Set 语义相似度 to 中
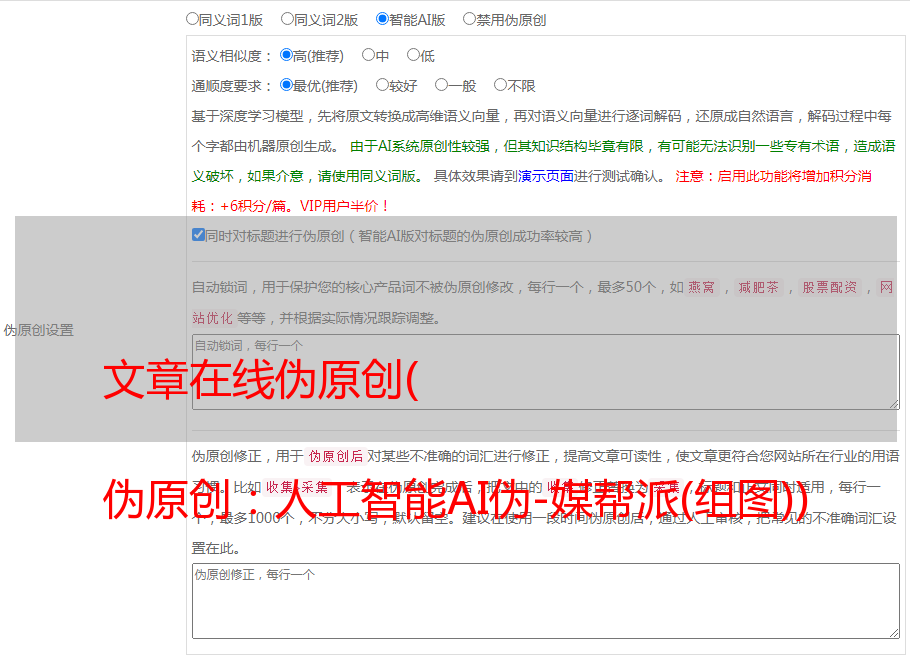The height and width of the screenshot is (658, 911). (368, 55)
